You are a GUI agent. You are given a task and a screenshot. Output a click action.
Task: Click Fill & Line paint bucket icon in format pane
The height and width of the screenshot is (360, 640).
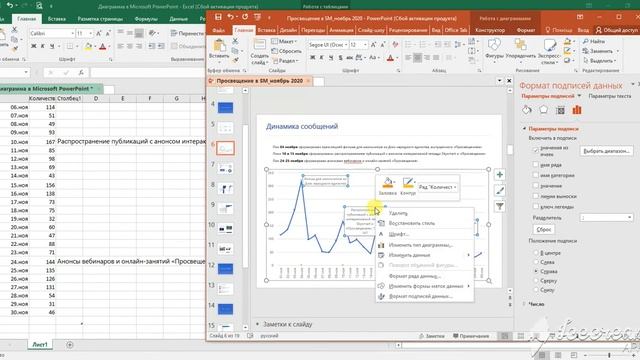click(x=527, y=110)
